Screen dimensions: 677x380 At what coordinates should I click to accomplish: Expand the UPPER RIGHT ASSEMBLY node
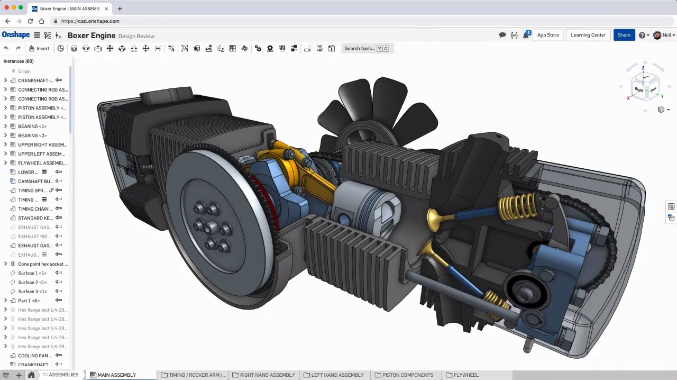(5, 145)
